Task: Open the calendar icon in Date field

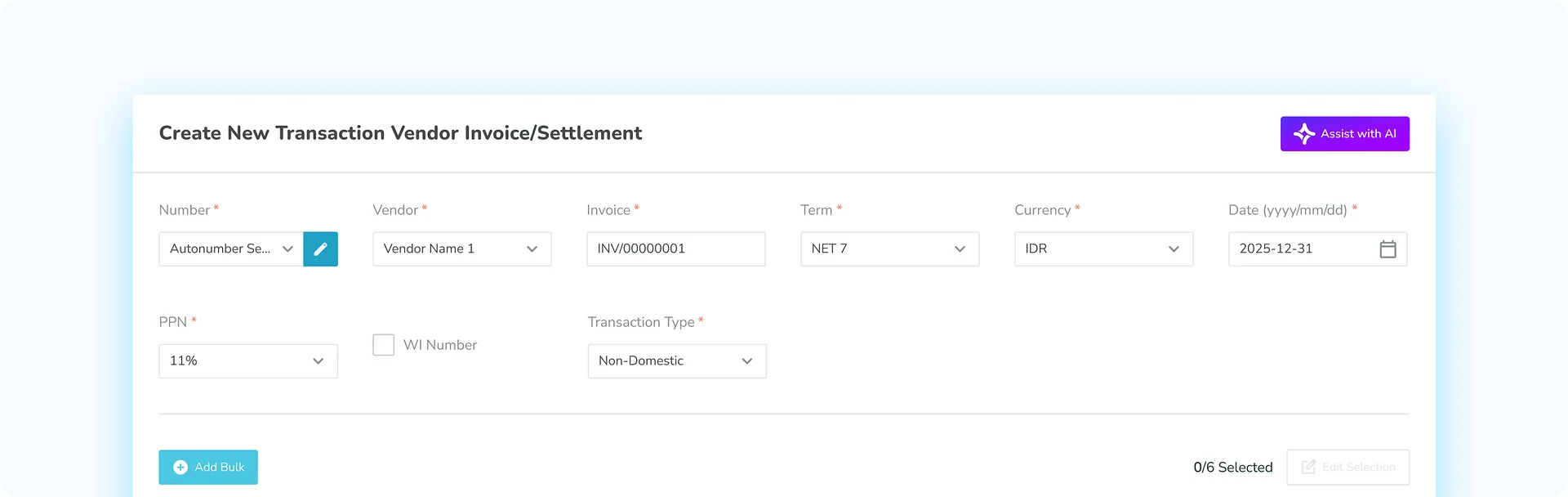Action: (1388, 248)
